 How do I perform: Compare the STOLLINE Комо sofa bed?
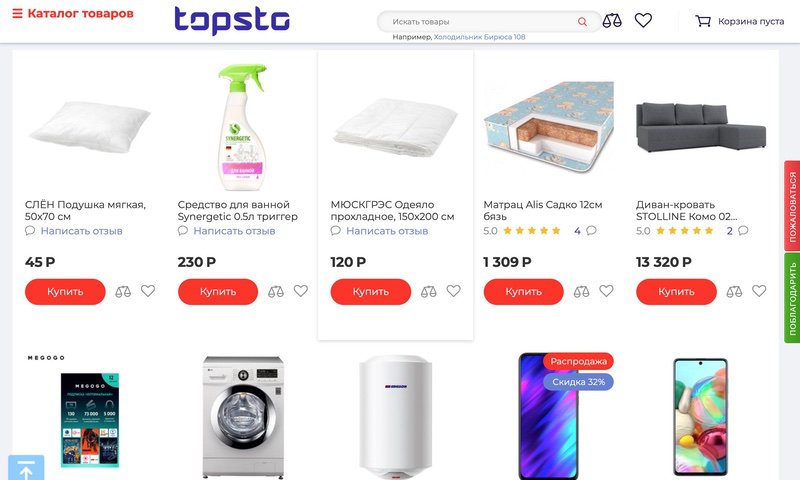point(734,291)
